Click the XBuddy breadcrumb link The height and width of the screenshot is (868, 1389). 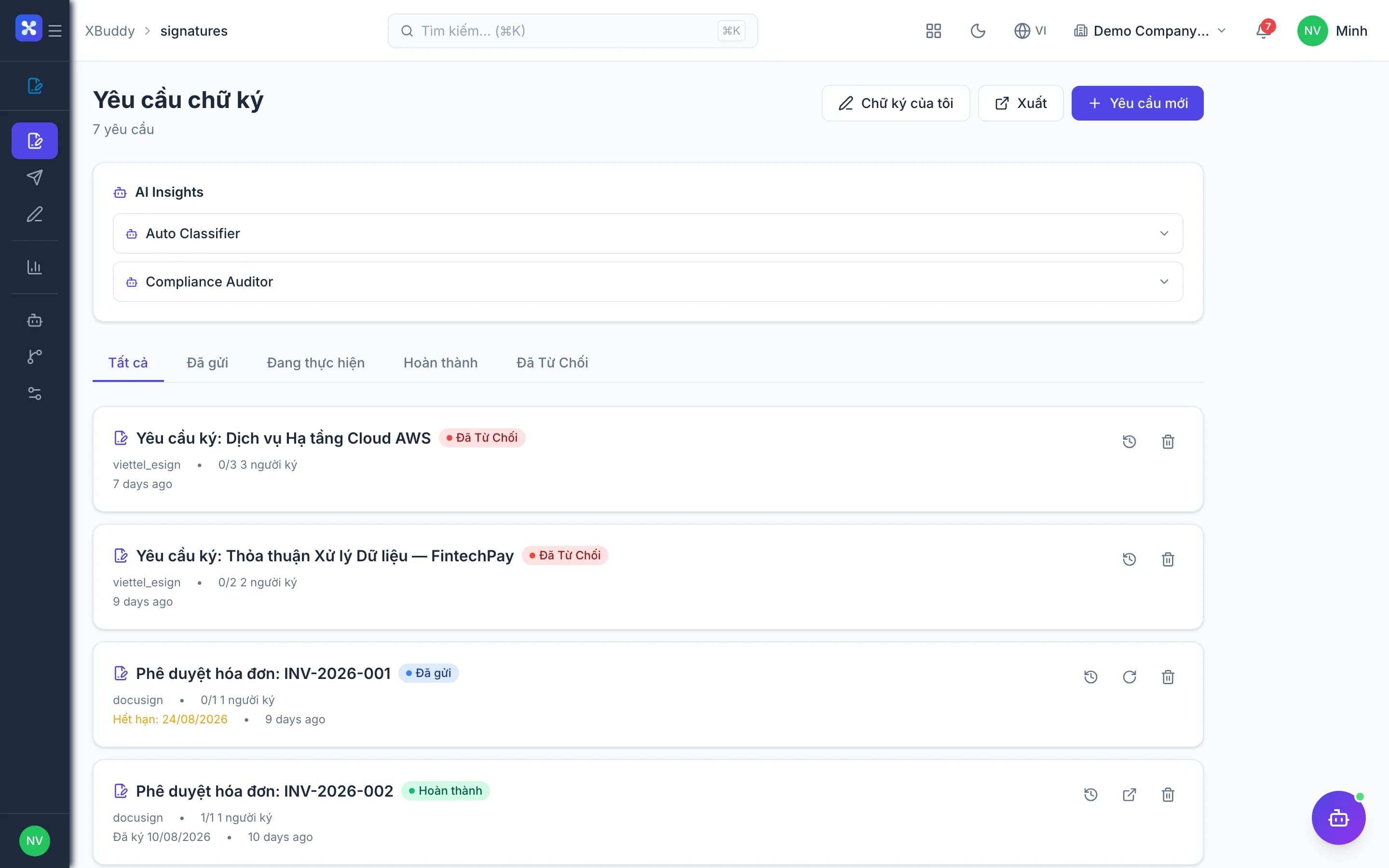coord(109,31)
